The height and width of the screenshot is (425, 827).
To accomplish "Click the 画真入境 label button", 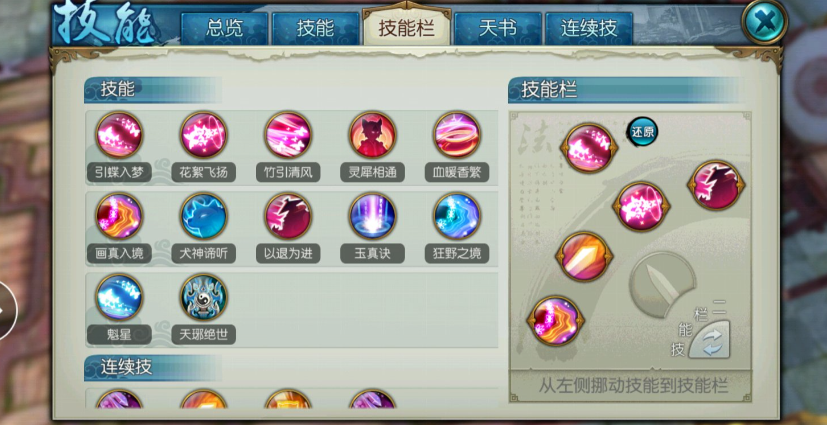I will pyautogui.click(x=119, y=254).
